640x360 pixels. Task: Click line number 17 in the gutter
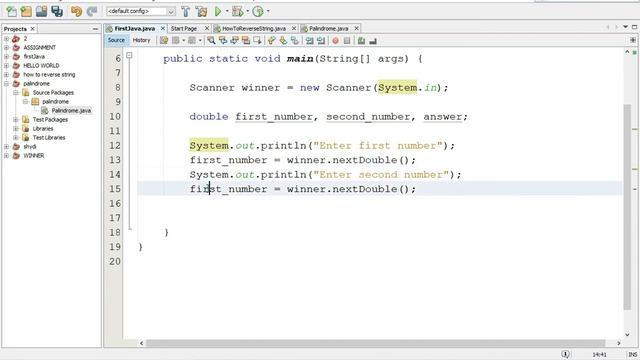[x=115, y=218]
